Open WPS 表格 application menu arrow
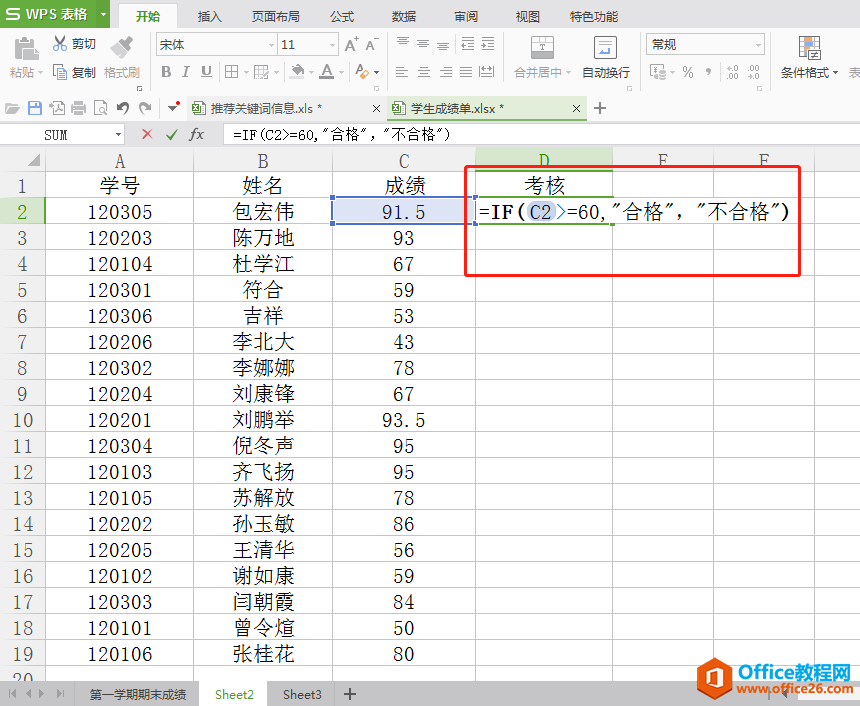This screenshot has height=706, width=860. 103,14
